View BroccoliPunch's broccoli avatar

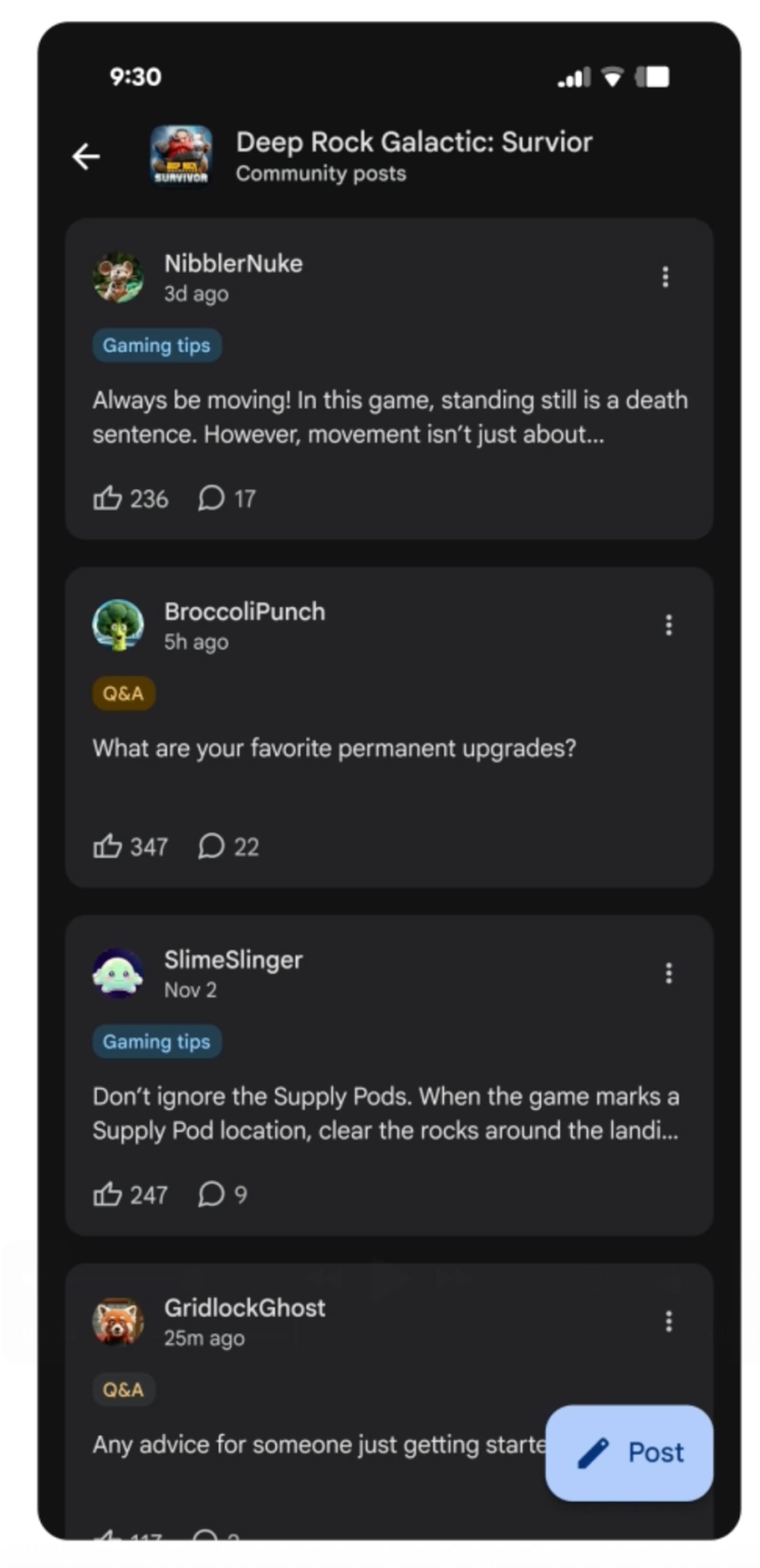[x=118, y=625]
